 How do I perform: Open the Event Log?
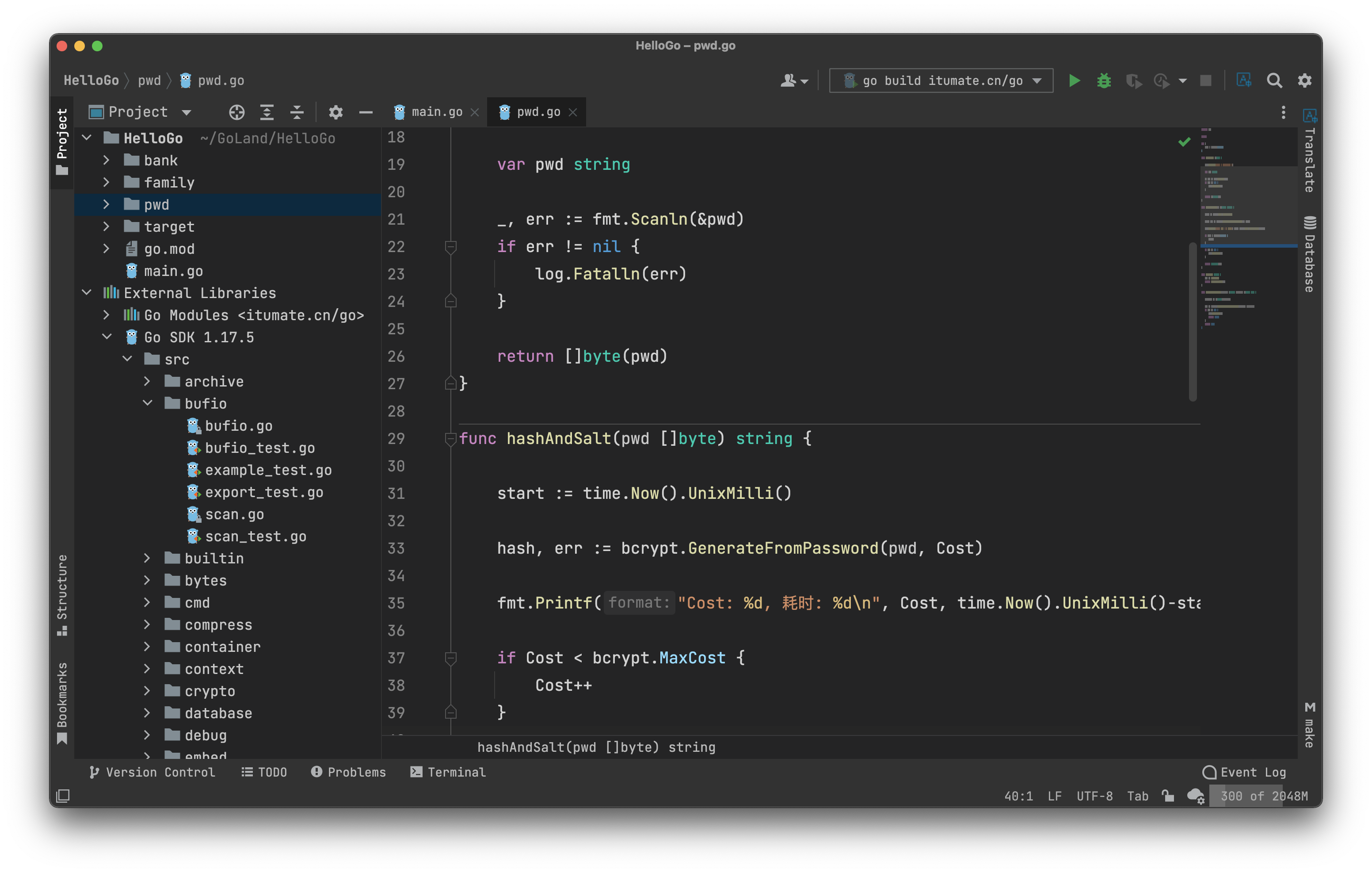[1244, 772]
